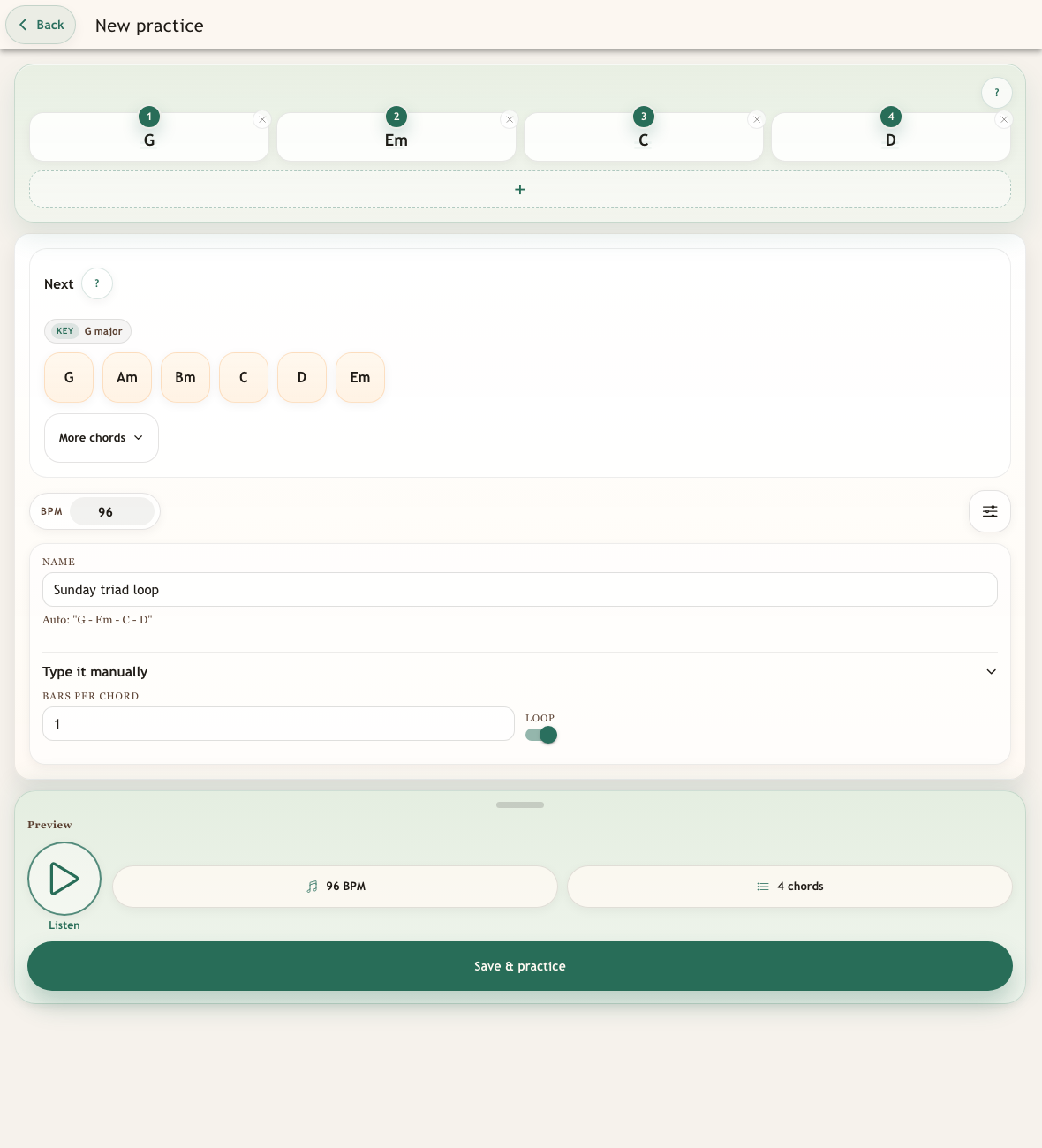The image size is (1042, 1148).
Task: Remove chord 4 D from progression
Action: 1004,119
